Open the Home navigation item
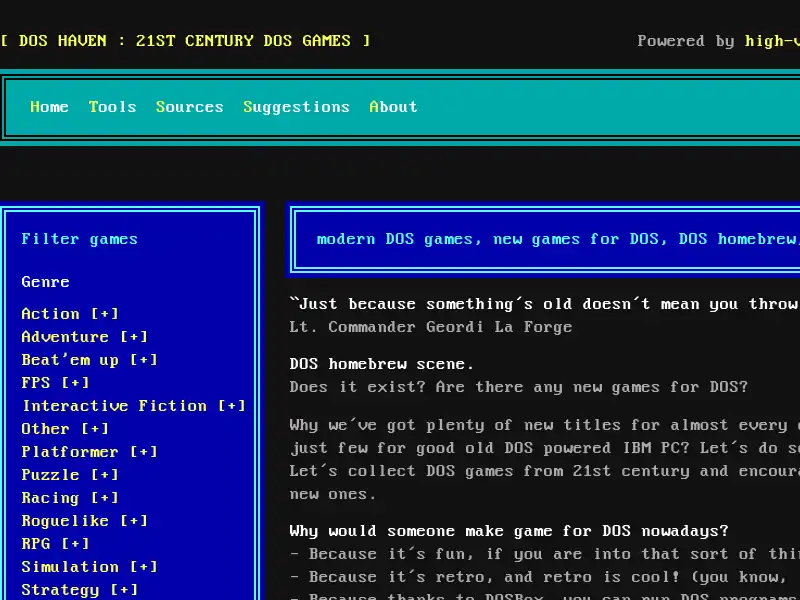Viewport: 800px width, 600px height. tap(50, 106)
